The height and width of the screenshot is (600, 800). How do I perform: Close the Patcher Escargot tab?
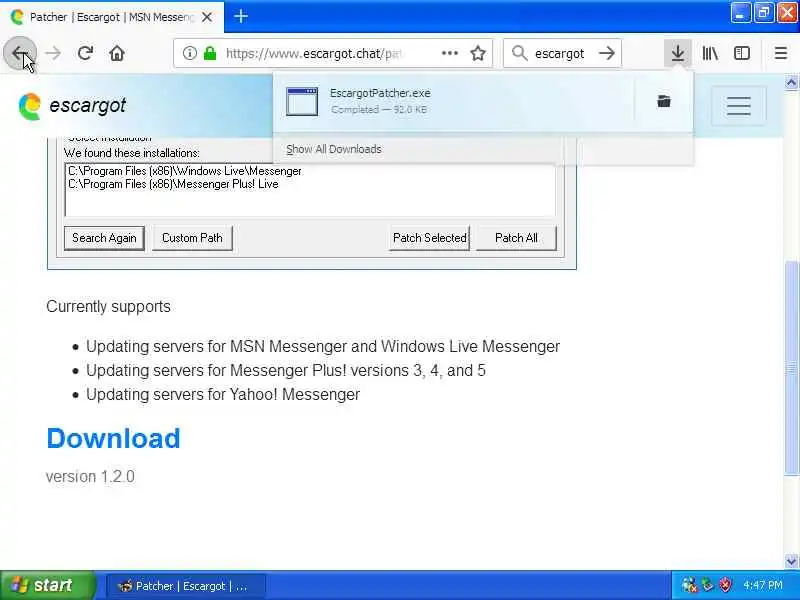pos(207,17)
